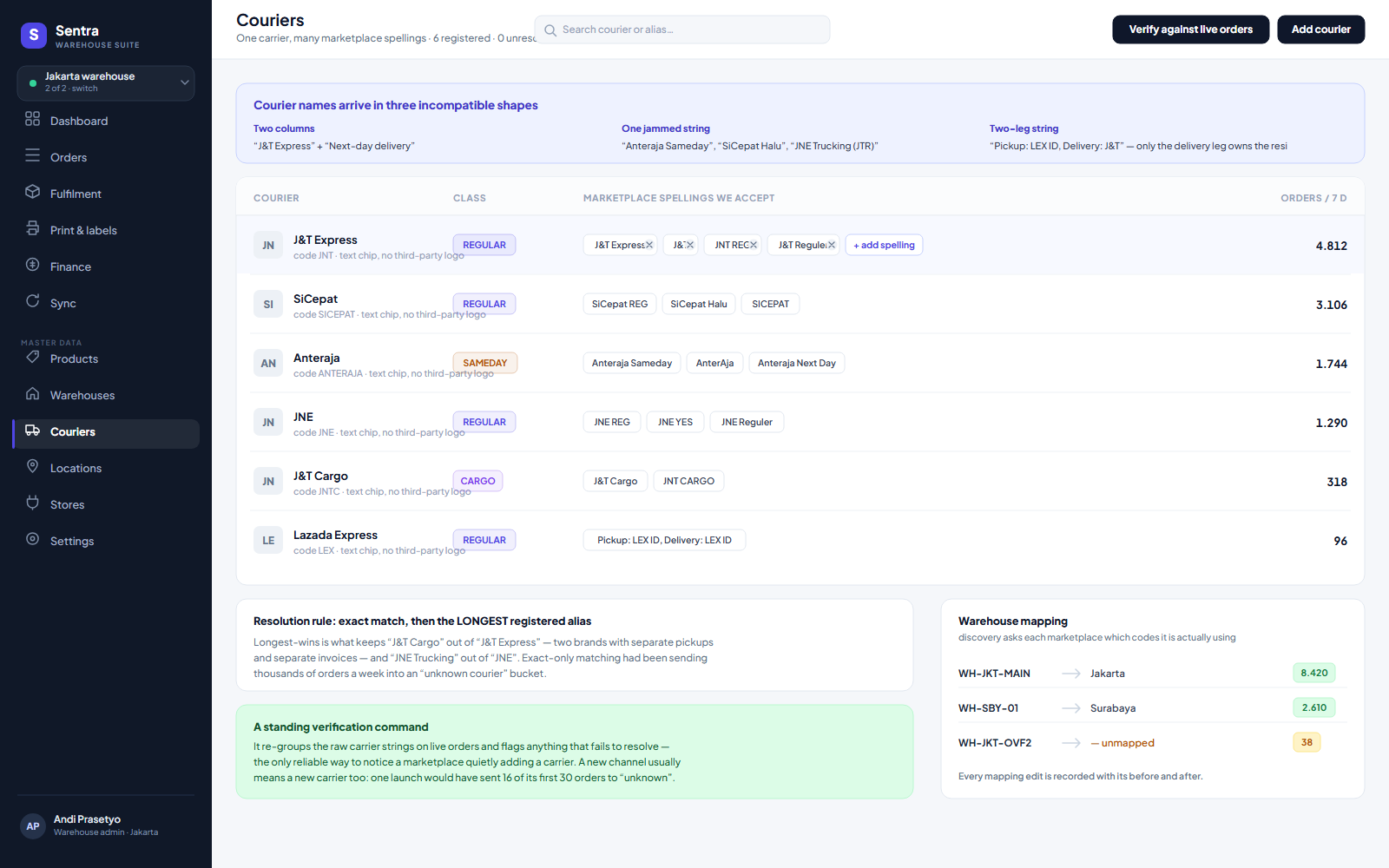Open Settings in the sidebar

[x=106, y=541]
